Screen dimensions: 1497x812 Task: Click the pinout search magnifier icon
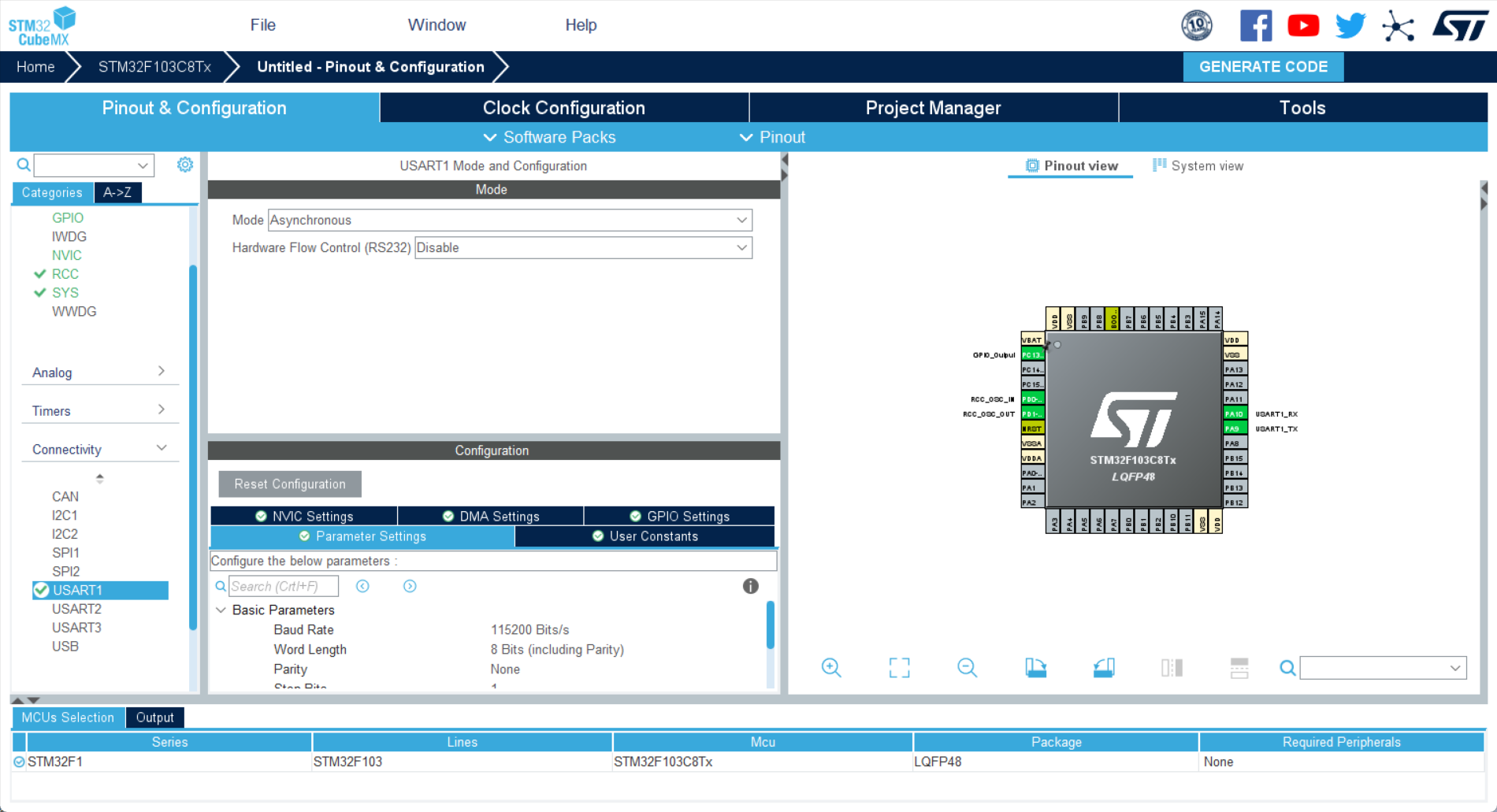1287,668
